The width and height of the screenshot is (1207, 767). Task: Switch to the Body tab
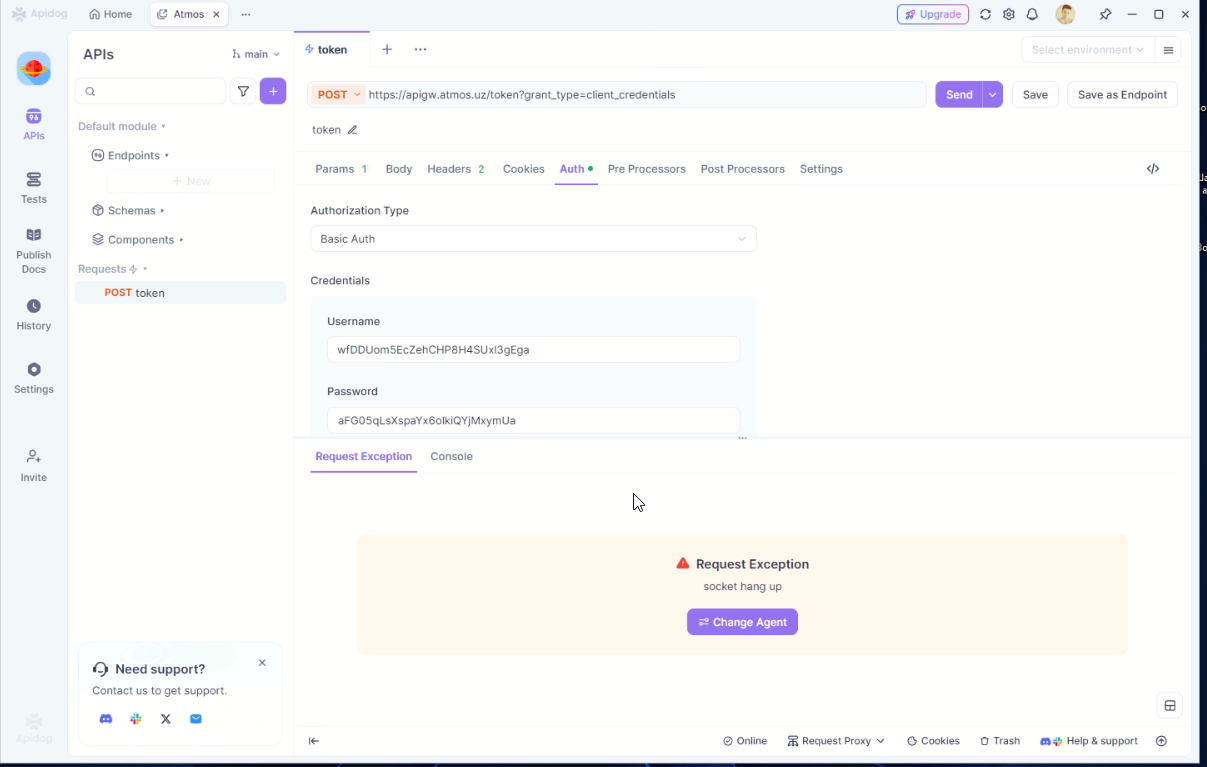click(x=399, y=169)
